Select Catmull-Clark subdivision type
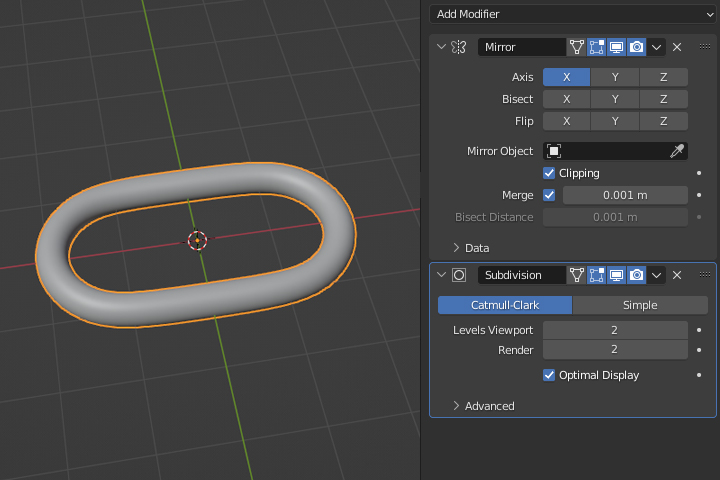Viewport: 720px width, 480px height. click(505, 305)
